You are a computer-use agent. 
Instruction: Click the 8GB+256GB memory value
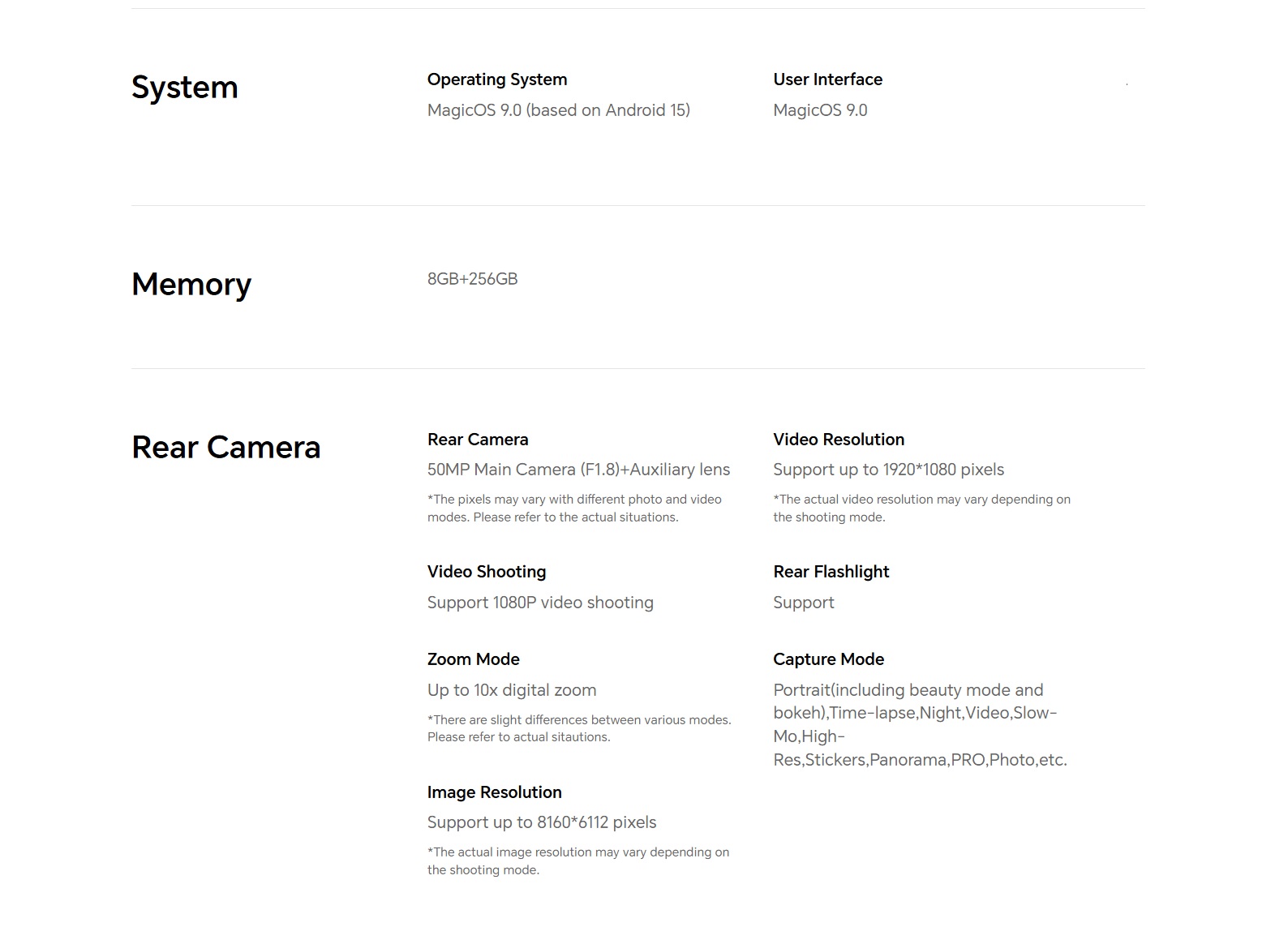click(473, 279)
